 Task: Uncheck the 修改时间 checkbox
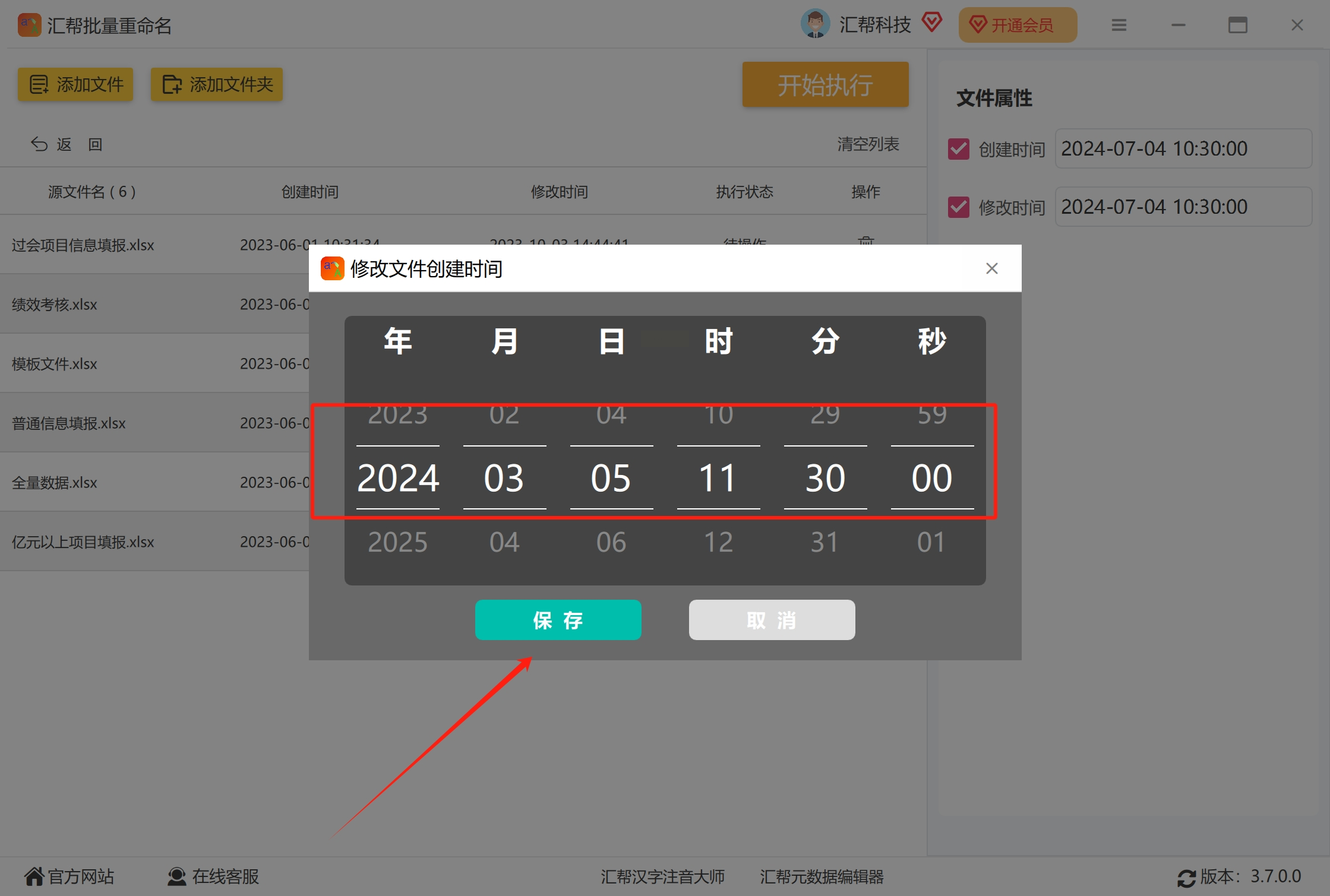(958, 207)
